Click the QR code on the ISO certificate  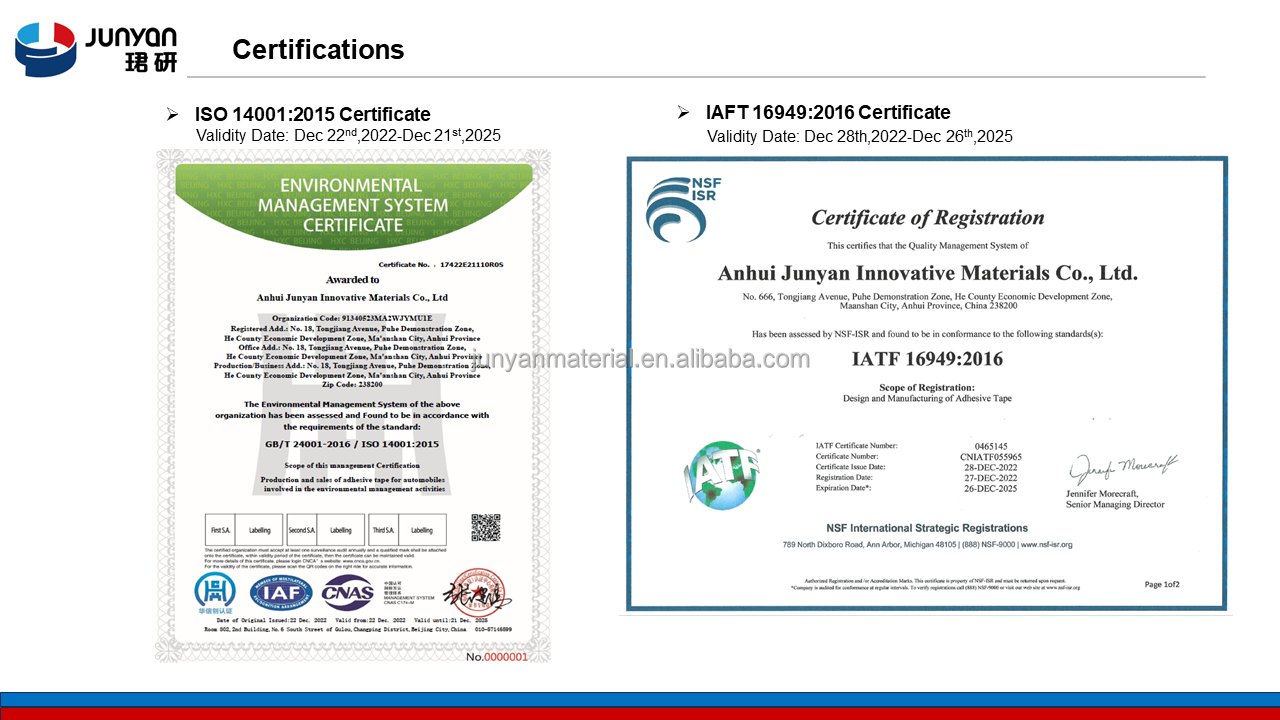pyautogui.click(x=486, y=527)
